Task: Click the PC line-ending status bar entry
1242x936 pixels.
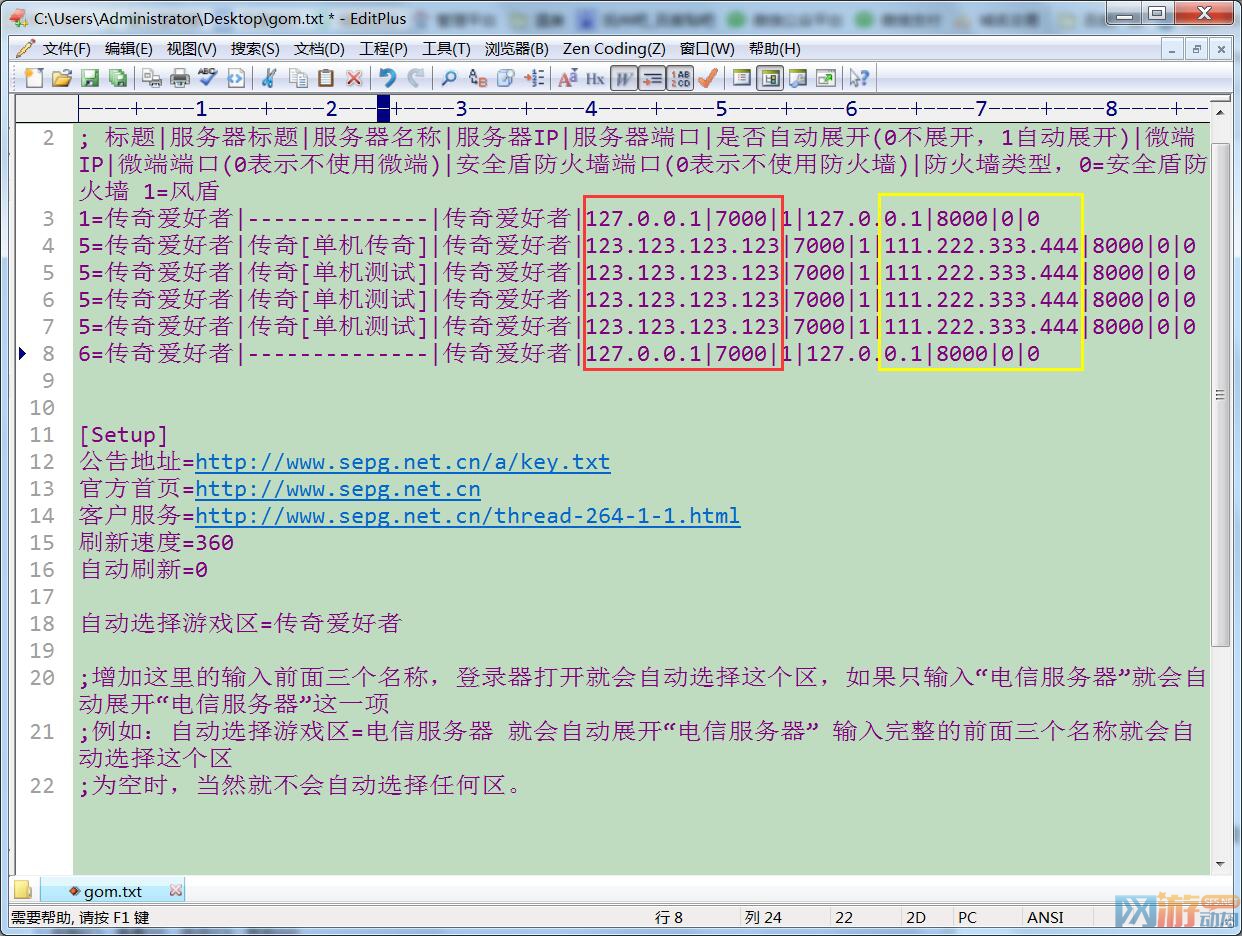Action: coord(967,917)
